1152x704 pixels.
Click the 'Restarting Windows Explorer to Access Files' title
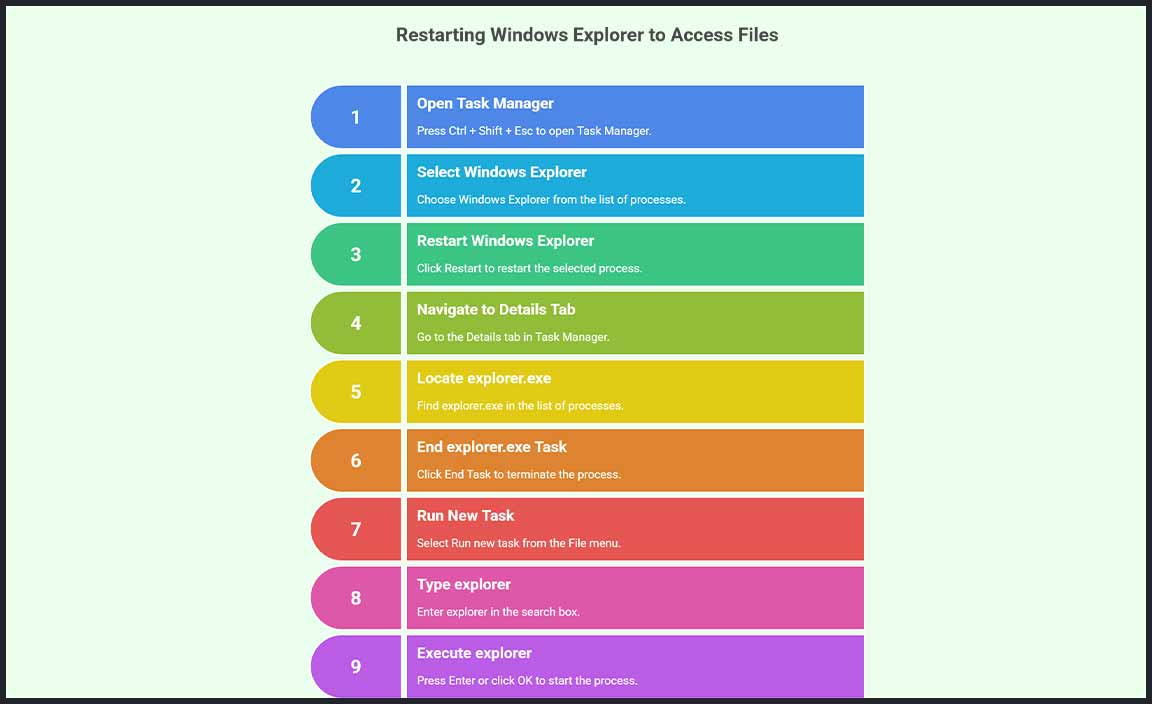(x=587, y=35)
